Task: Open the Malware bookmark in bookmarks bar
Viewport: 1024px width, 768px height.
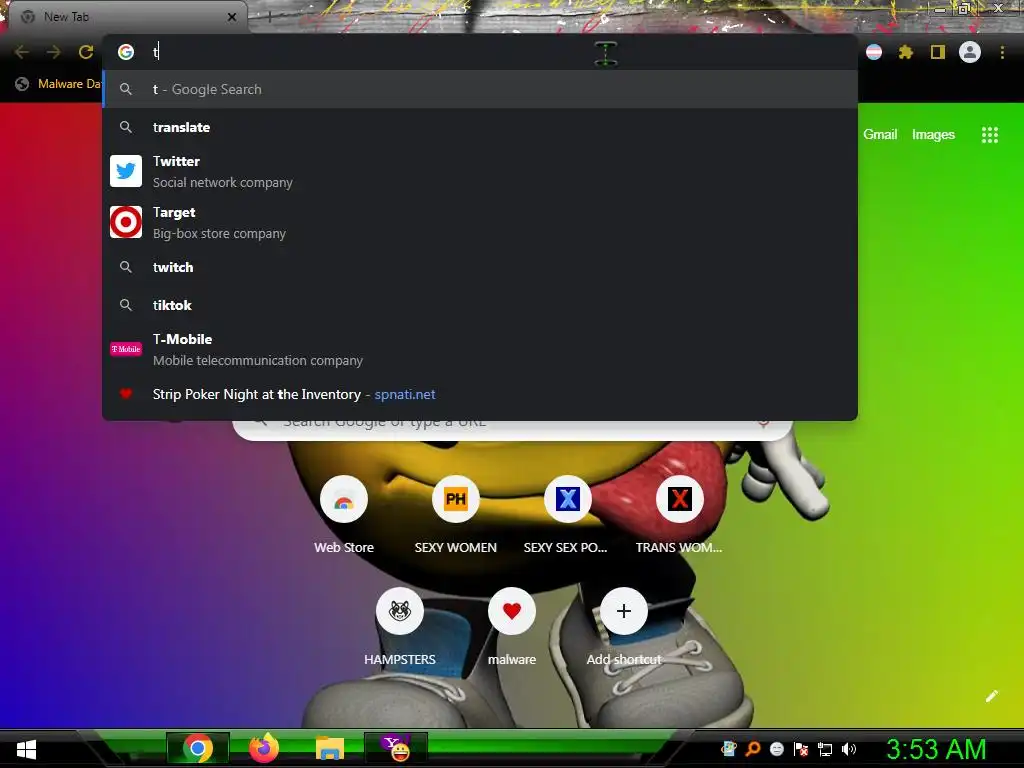Action: point(58,84)
